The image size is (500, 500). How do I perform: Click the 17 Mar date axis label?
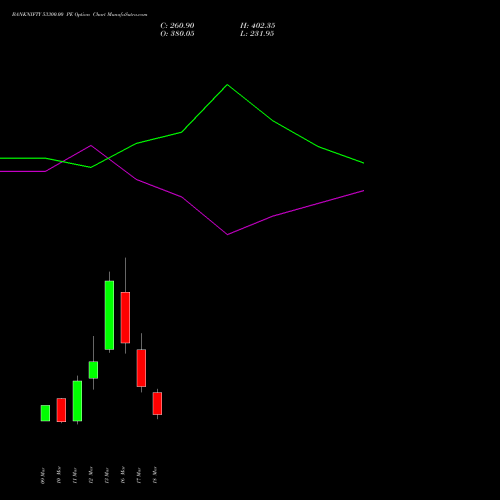click(x=139, y=475)
